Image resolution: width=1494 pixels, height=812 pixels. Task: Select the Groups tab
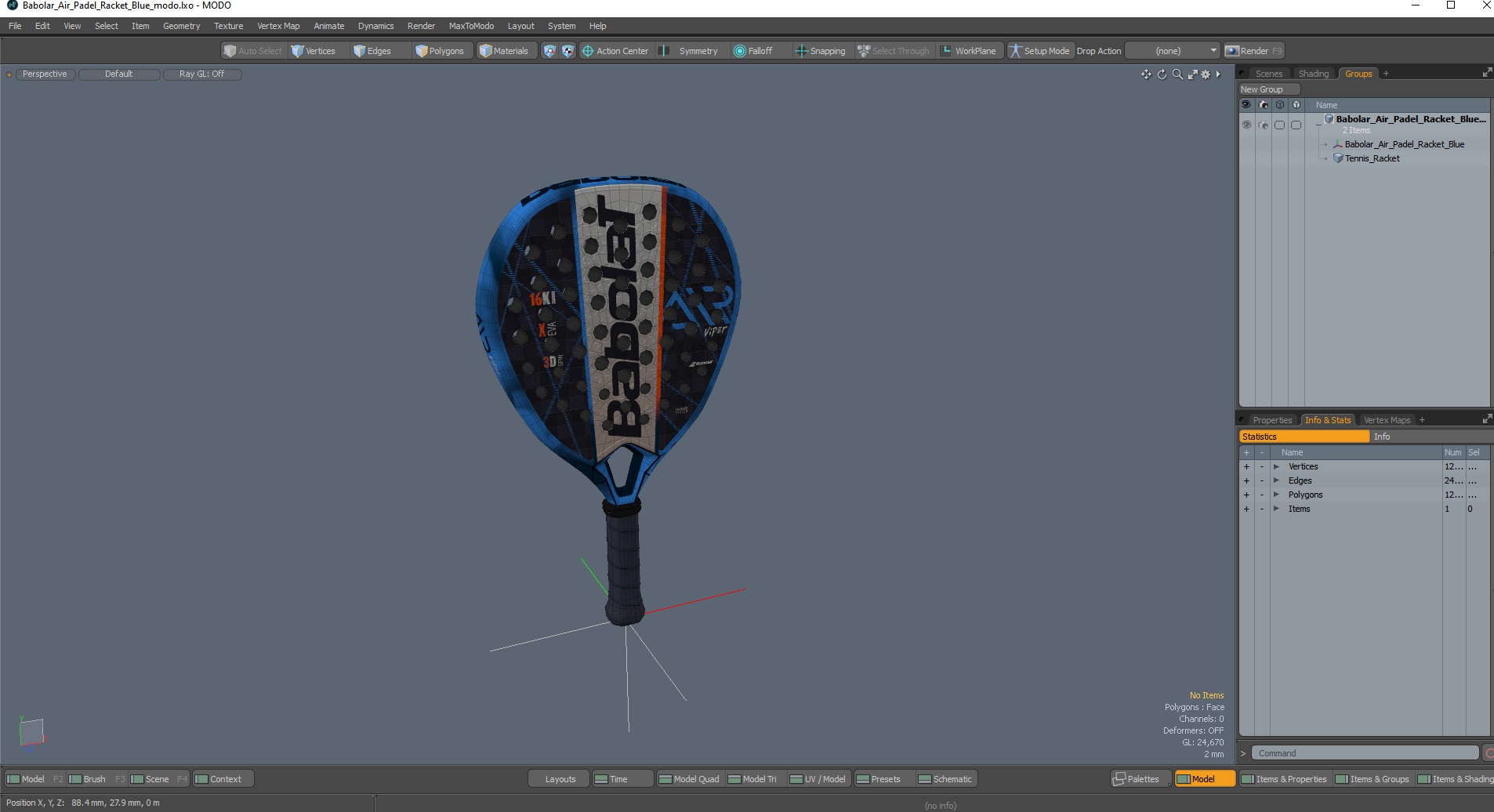click(x=1358, y=74)
